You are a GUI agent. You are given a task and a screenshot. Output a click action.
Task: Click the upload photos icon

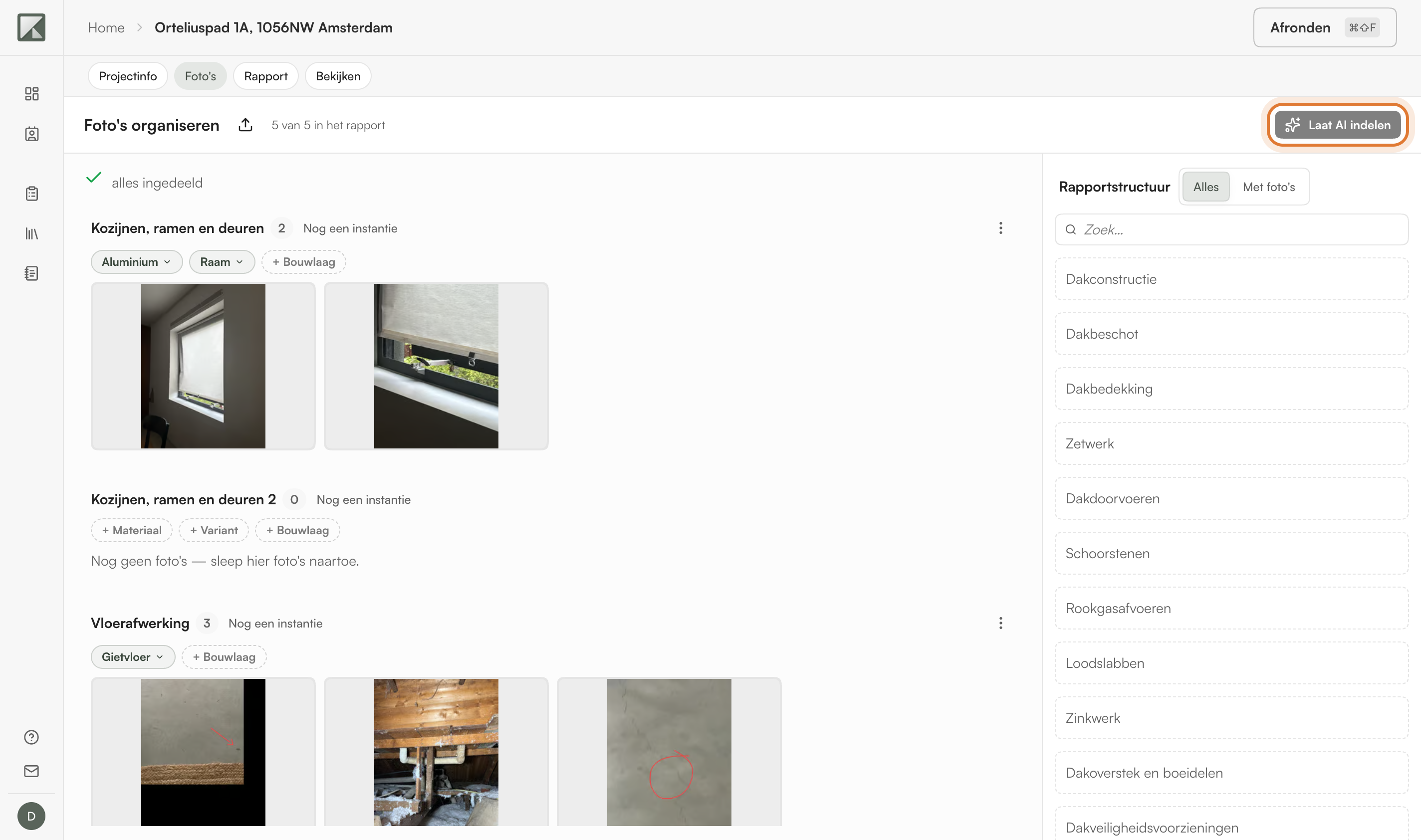click(x=245, y=125)
